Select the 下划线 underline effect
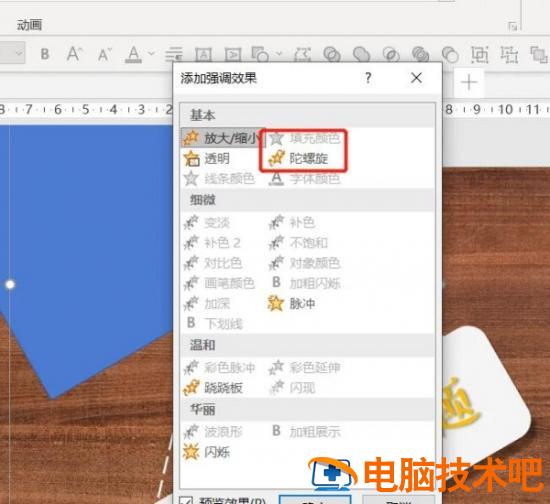Viewport: 550px width, 504px height. click(x=214, y=323)
